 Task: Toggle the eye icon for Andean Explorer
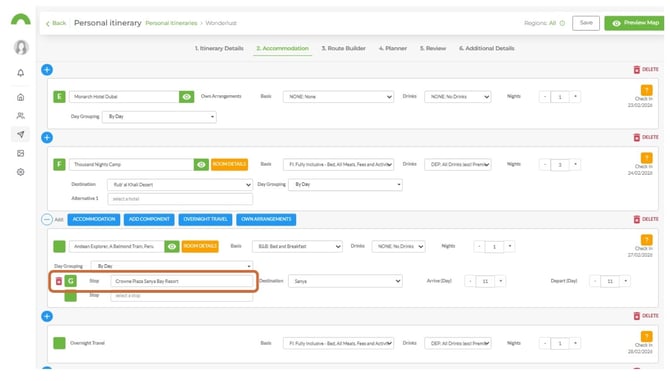(172, 246)
